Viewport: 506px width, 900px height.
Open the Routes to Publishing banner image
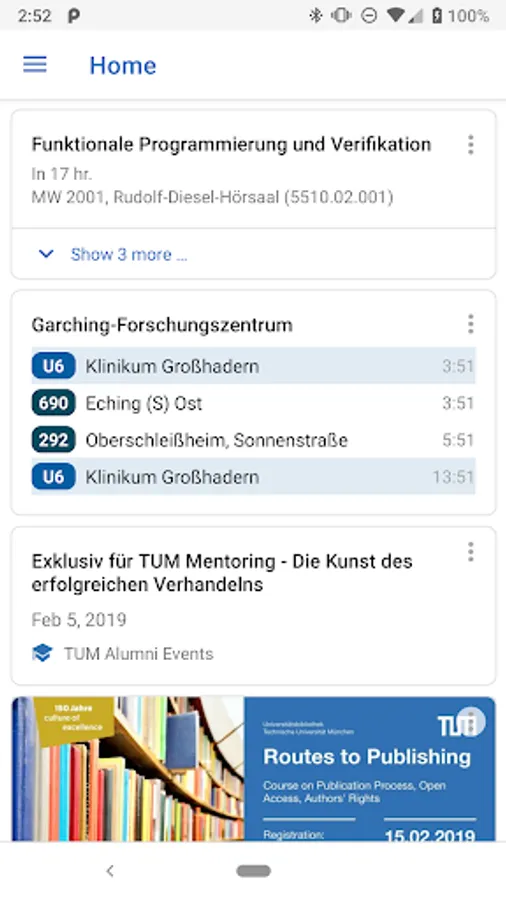[253, 769]
